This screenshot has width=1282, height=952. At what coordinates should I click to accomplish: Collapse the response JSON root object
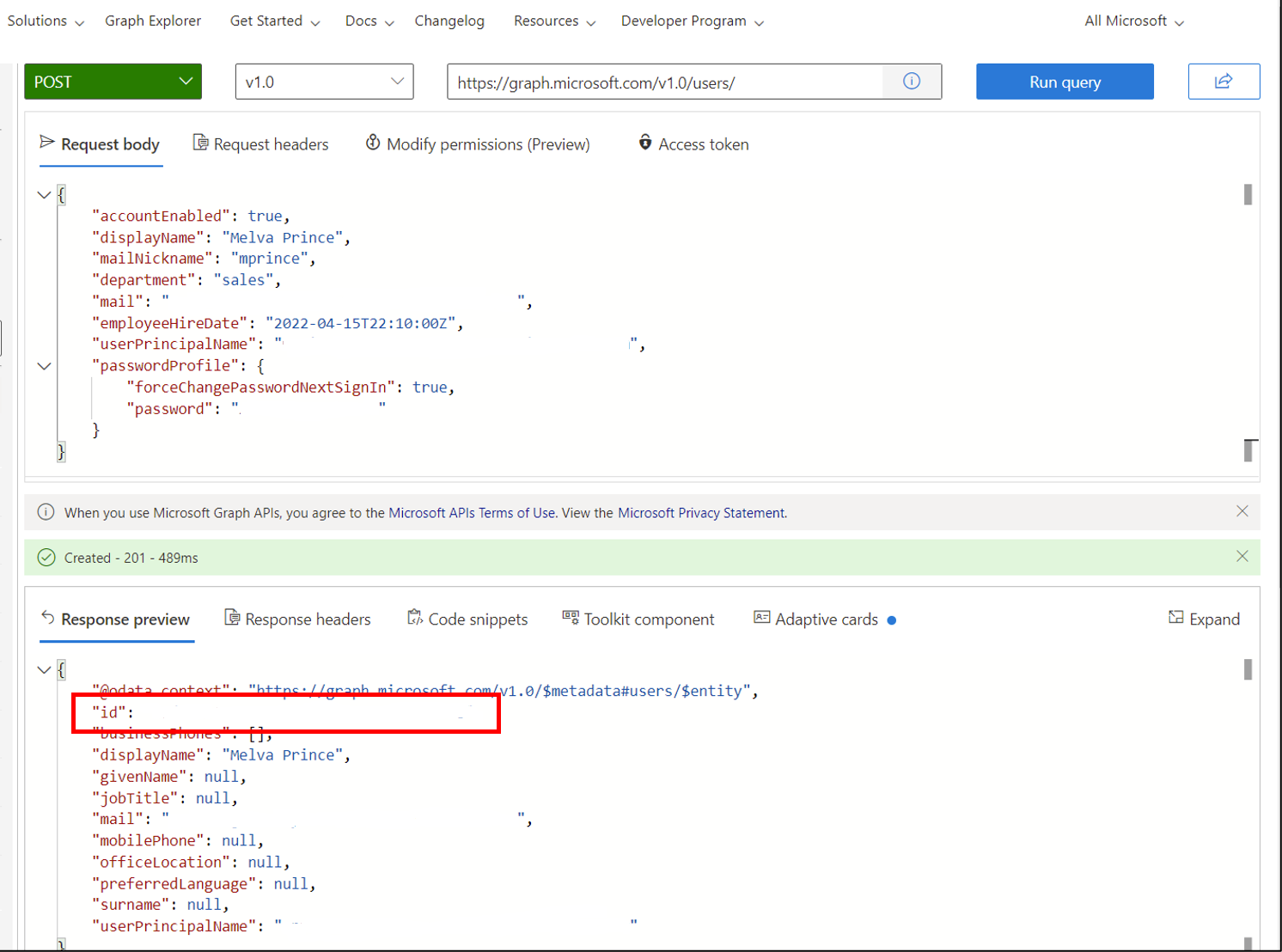(x=44, y=670)
